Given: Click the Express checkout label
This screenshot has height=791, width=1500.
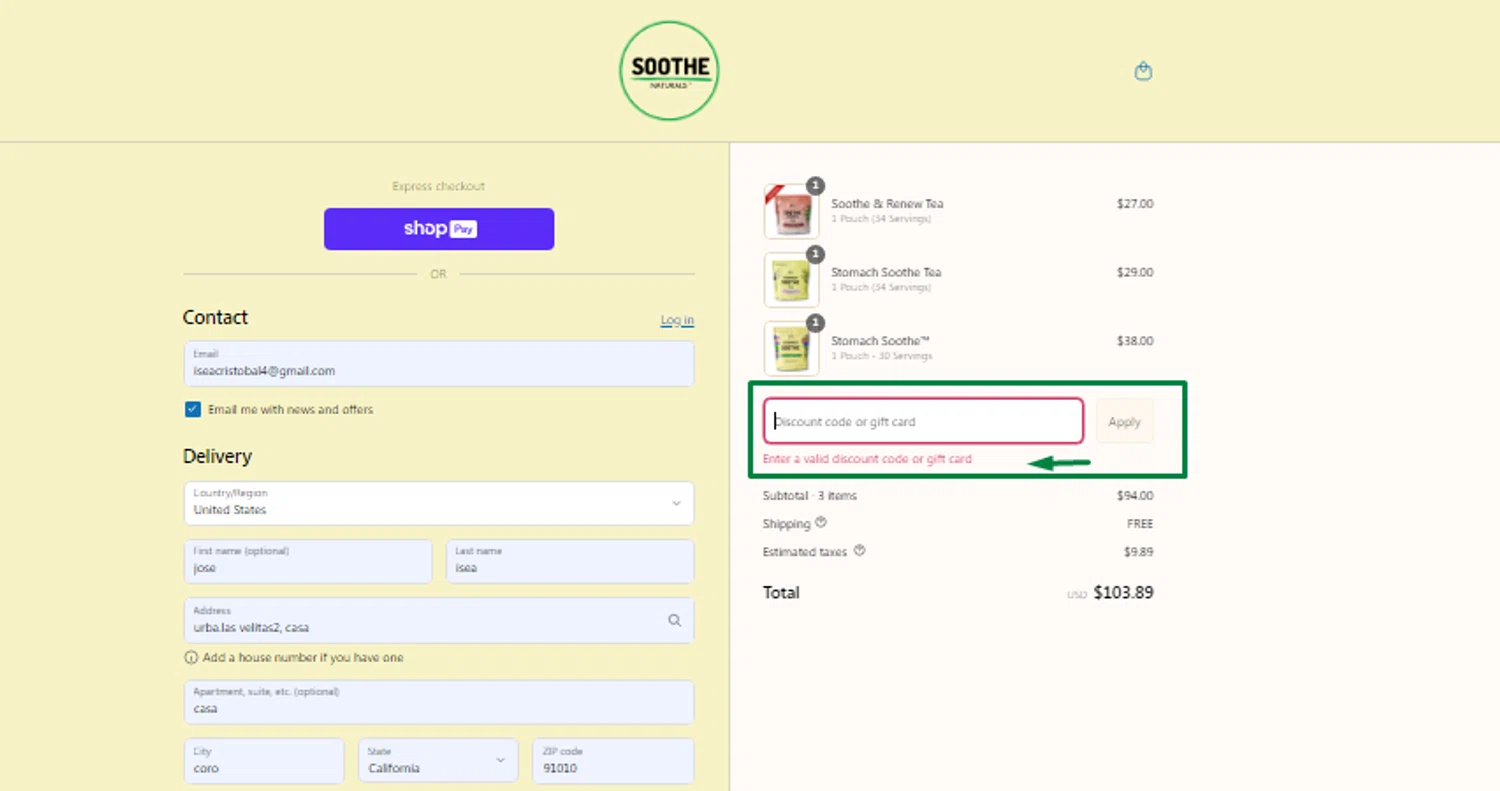Looking at the screenshot, I should coord(438,186).
